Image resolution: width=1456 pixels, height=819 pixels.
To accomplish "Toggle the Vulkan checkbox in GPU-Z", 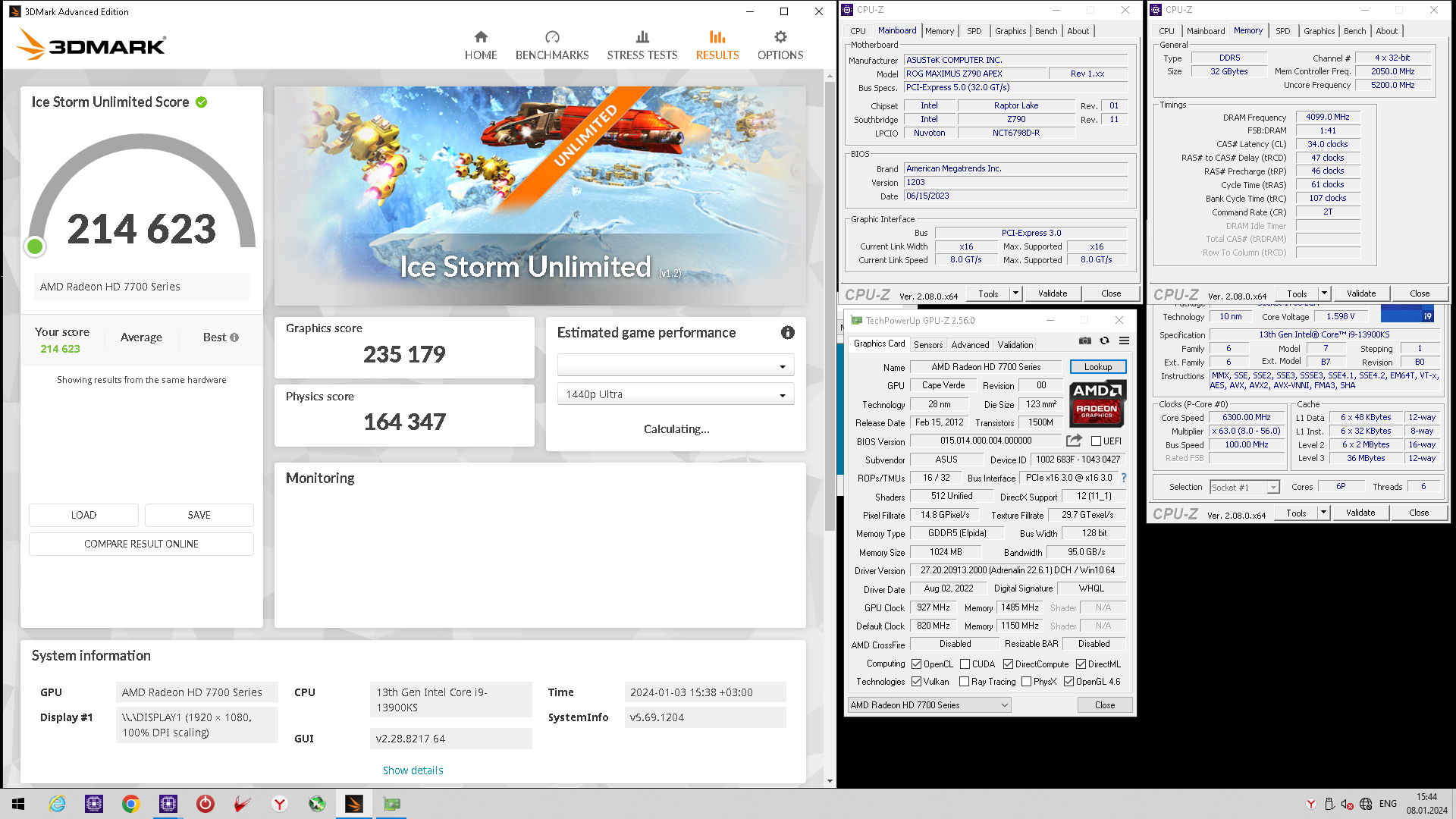I will (916, 682).
